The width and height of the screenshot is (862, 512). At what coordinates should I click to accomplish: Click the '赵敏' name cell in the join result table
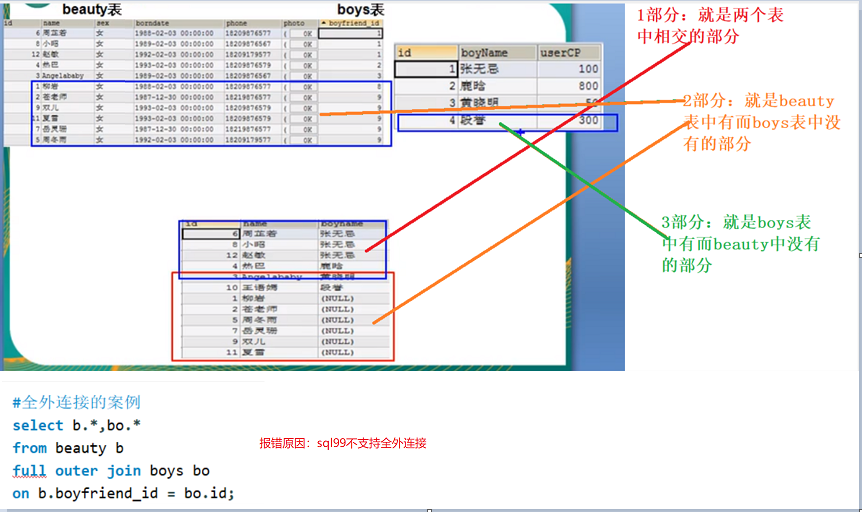click(x=254, y=255)
